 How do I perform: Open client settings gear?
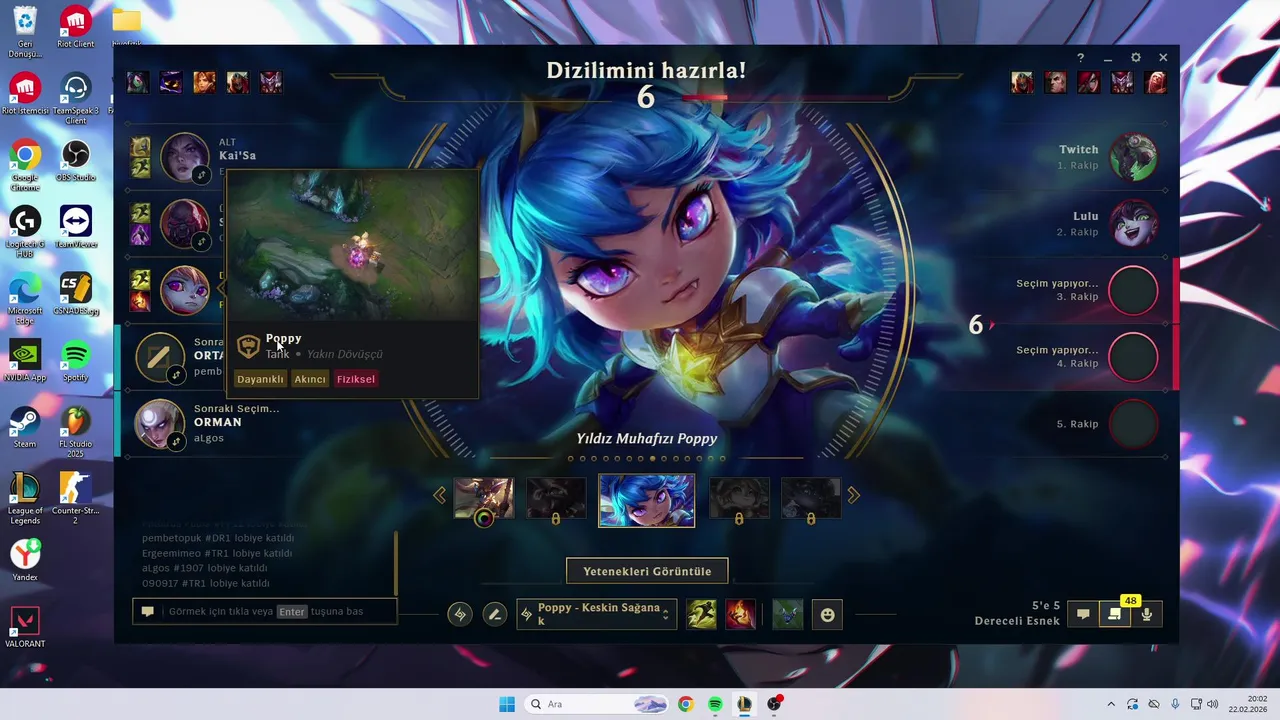(x=1136, y=58)
